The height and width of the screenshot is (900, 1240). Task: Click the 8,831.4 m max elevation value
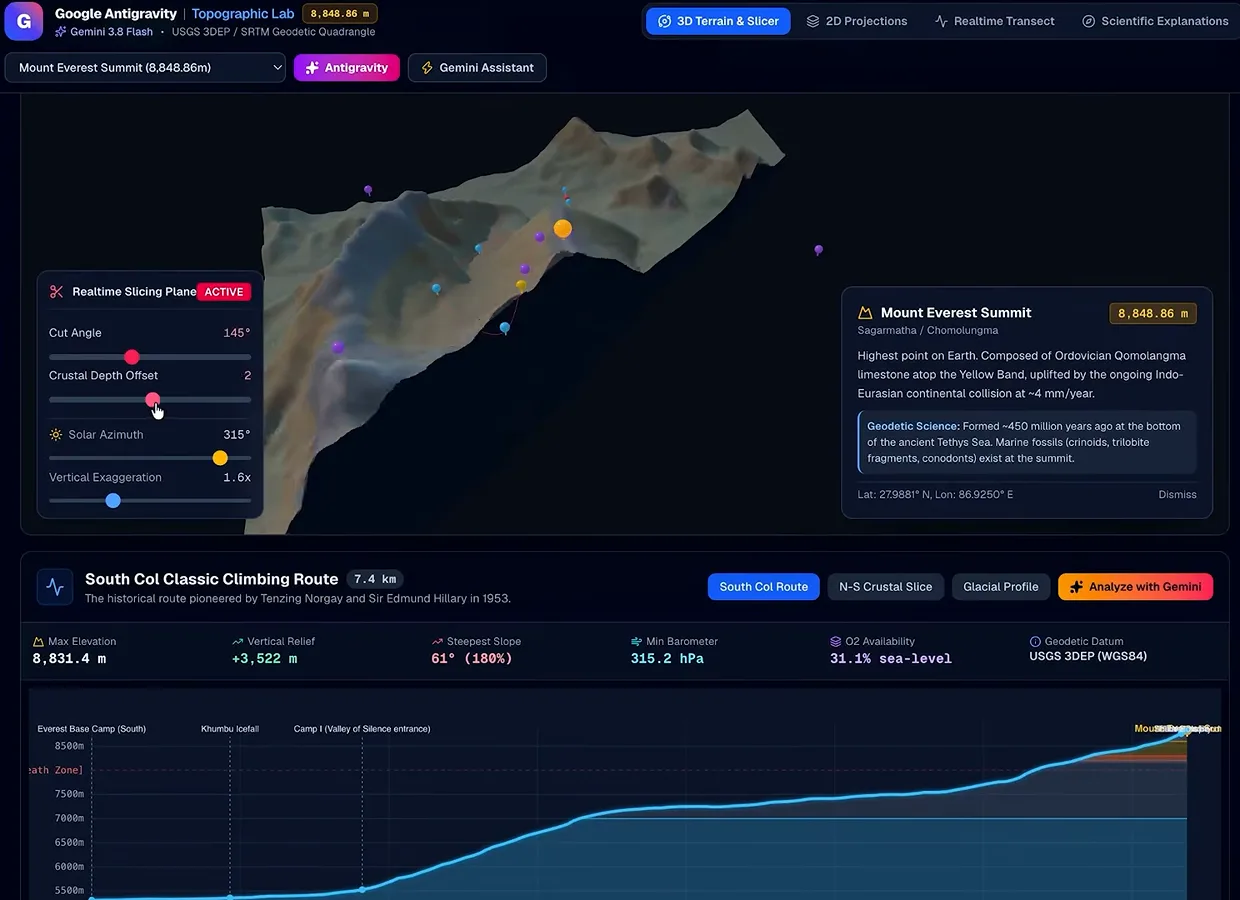point(69,659)
